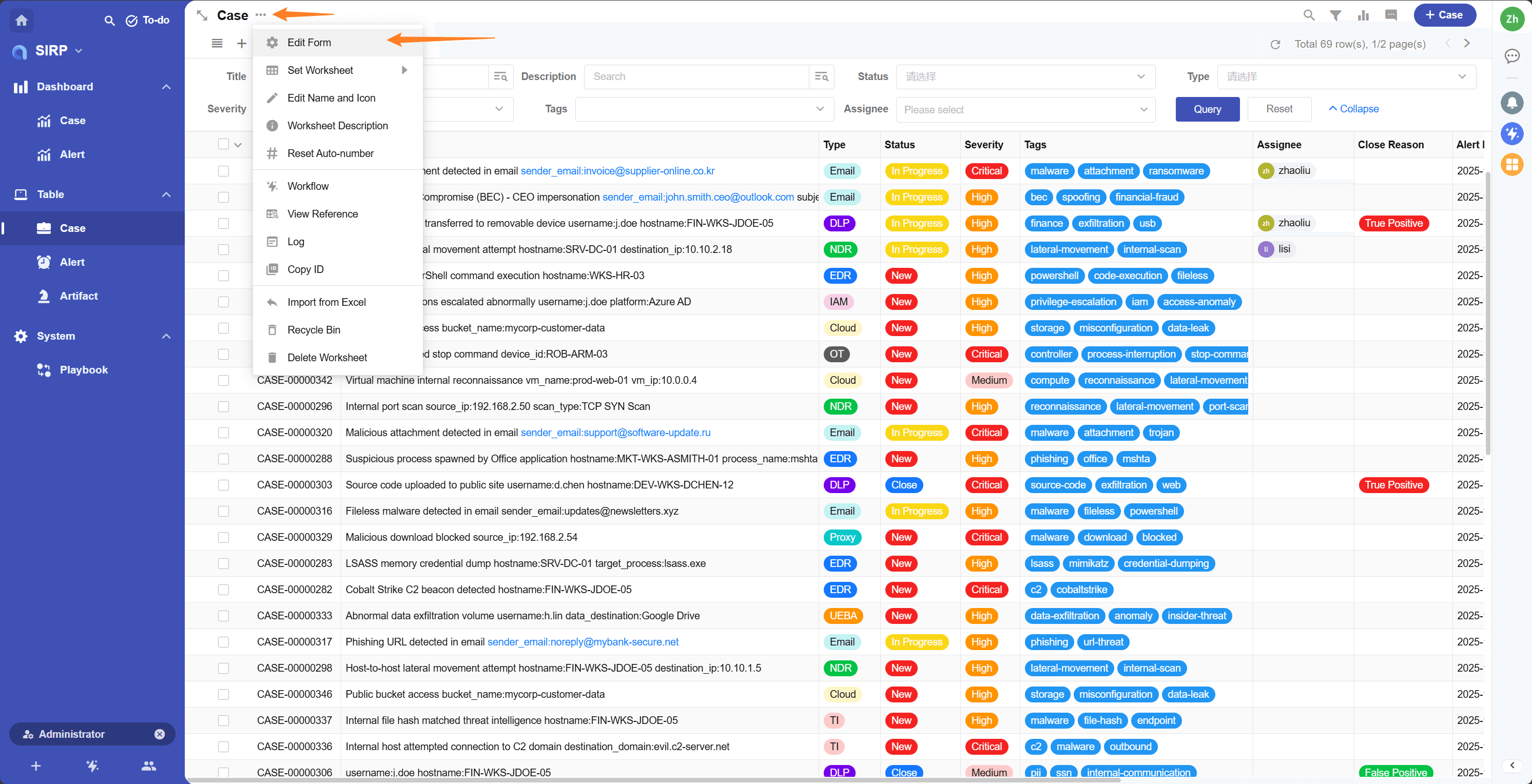Screen dimensions: 1532x784
Task: Tick the checkbox for CASE-00000342 row
Action: point(224,380)
